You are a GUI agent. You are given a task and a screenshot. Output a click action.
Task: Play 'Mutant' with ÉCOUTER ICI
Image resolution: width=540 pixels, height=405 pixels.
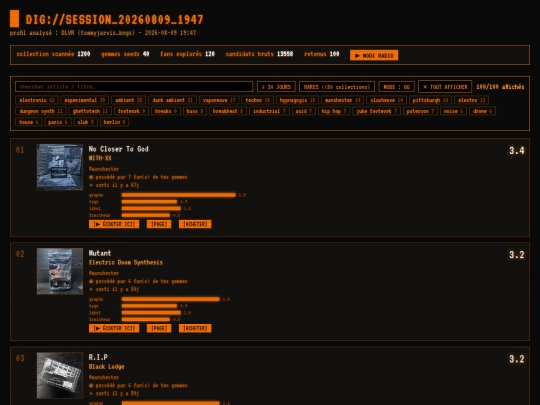(114, 329)
